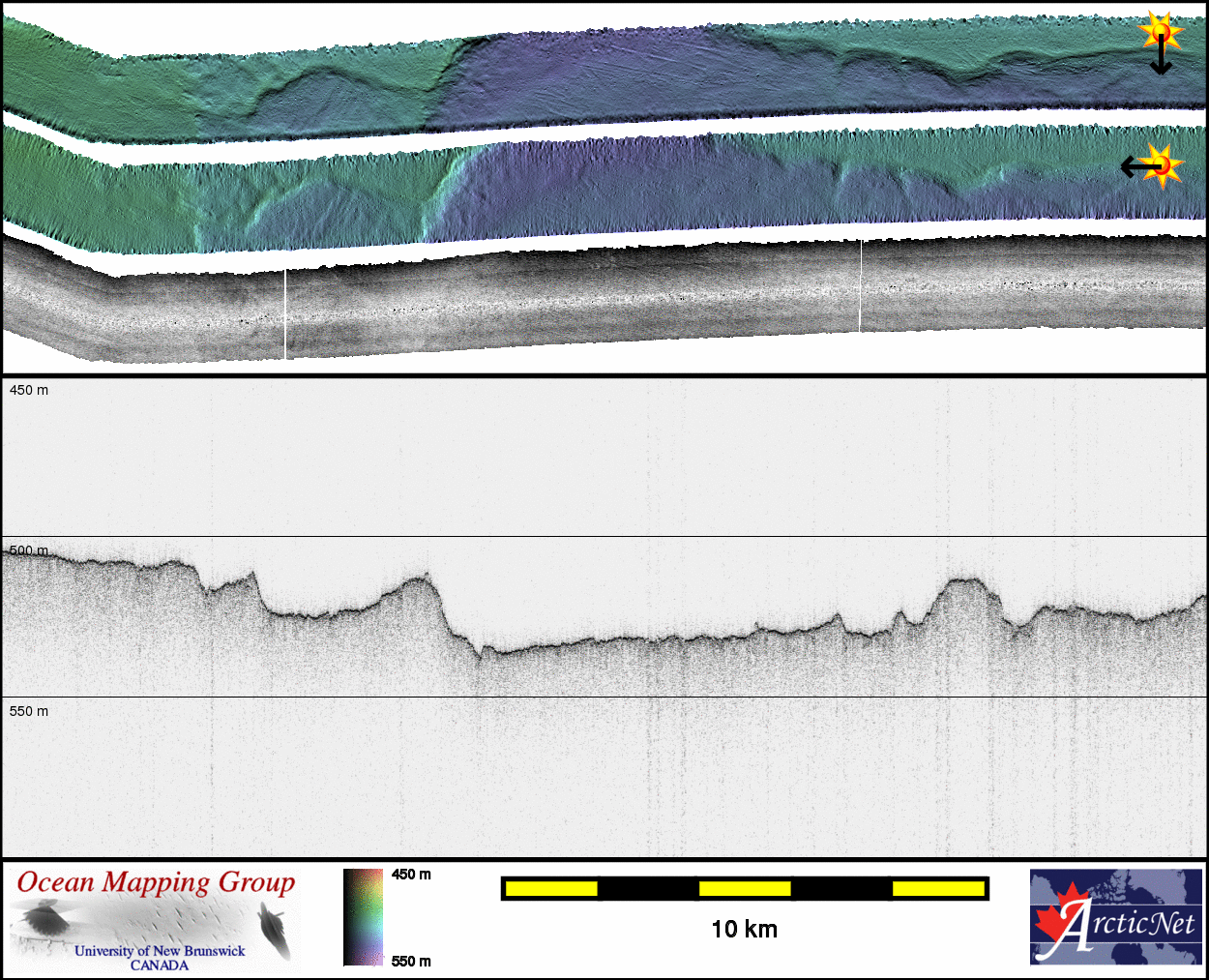
Task: Click the ArcticNet logo text
Action: point(1132,925)
